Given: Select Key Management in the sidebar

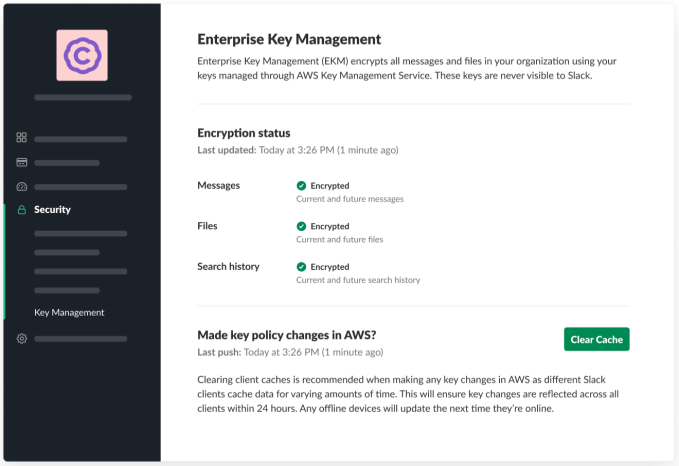Looking at the screenshot, I should (69, 312).
